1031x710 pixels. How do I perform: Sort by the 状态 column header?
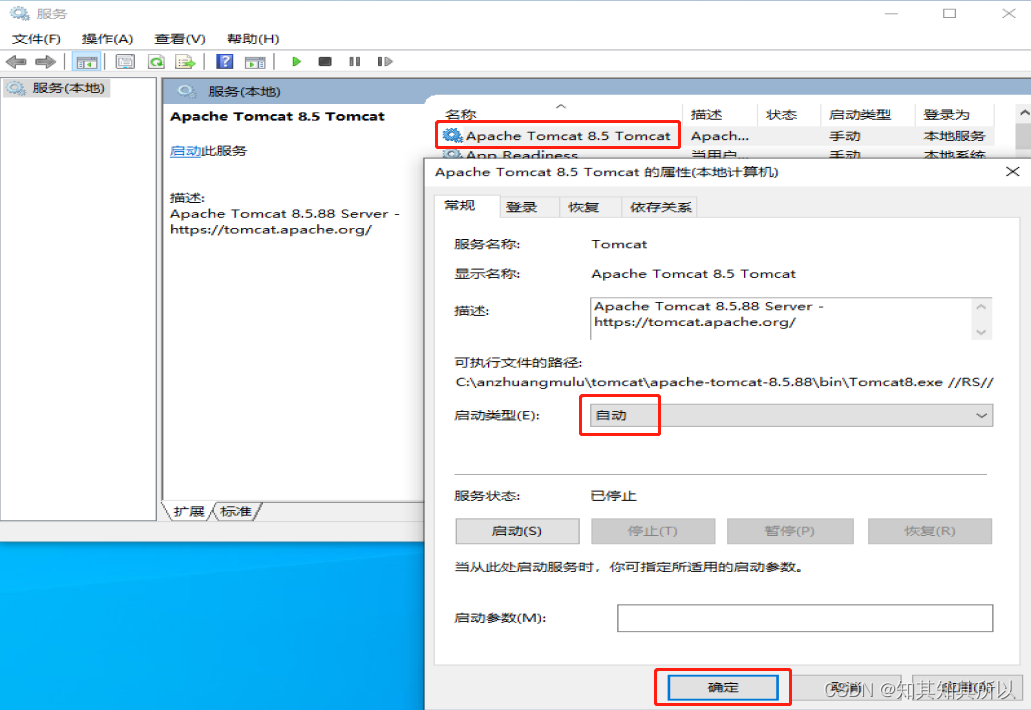coord(789,114)
